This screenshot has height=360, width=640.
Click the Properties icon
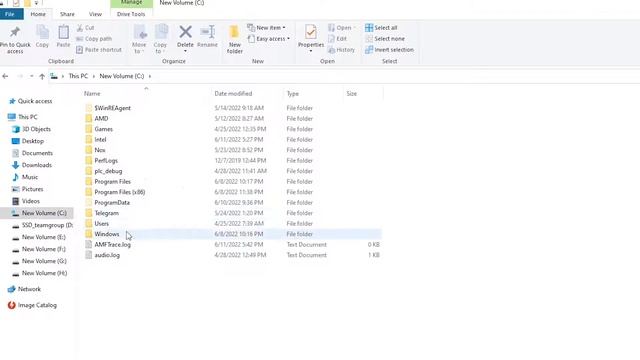(x=311, y=32)
